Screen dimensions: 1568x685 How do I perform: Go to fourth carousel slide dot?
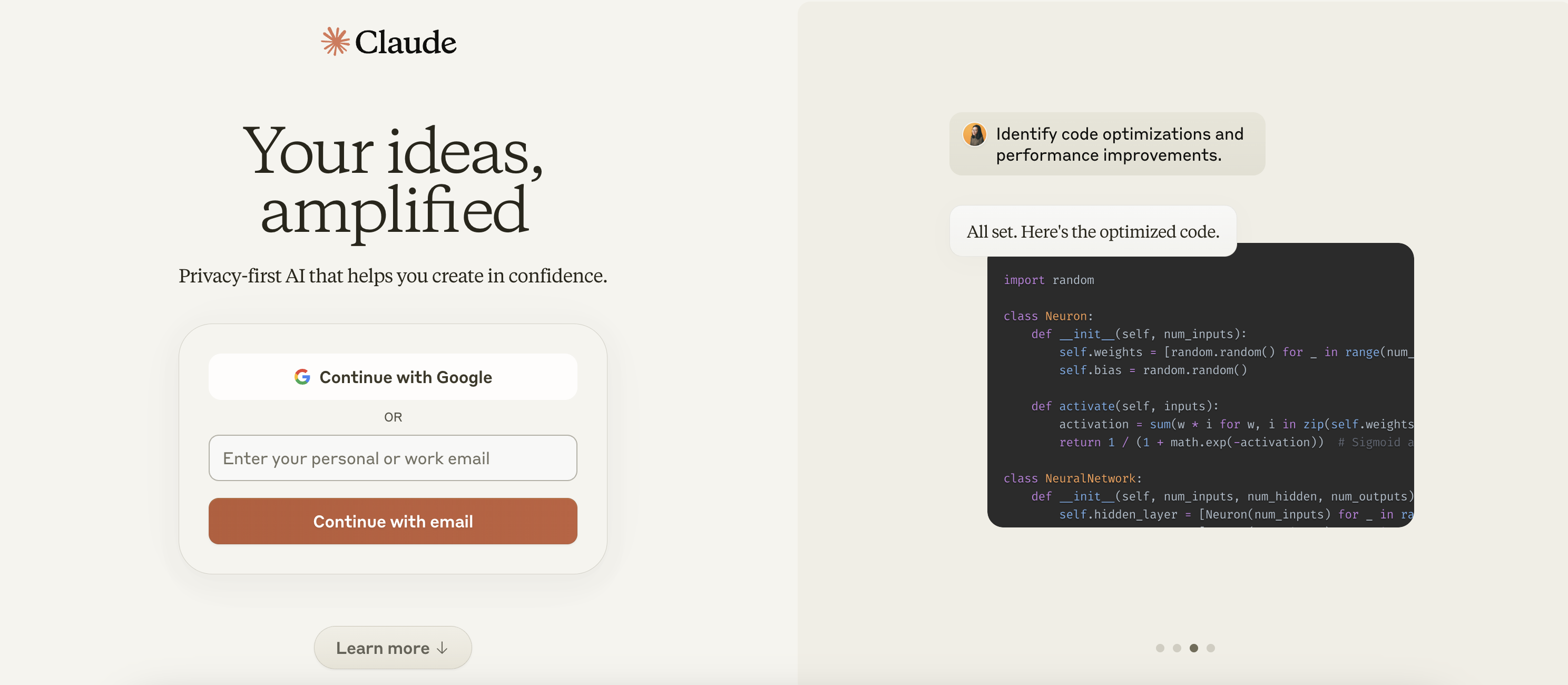[x=1211, y=648]
